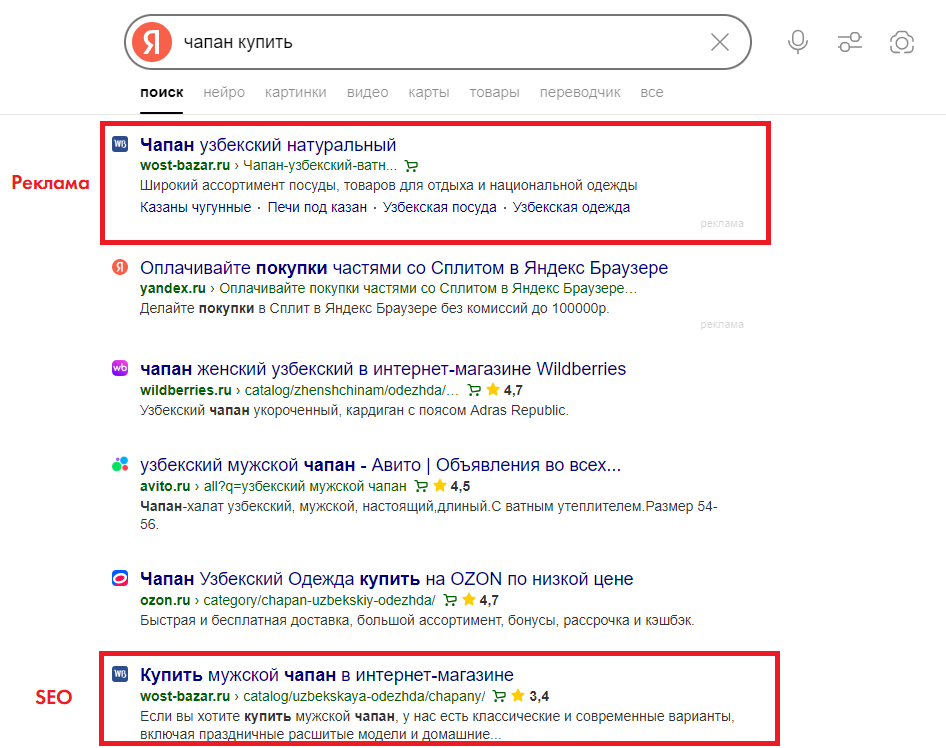Click the cart icon in the OZON result
Image resolution: width=946 pixels, height=748 pixels.
tap(449, 600)
